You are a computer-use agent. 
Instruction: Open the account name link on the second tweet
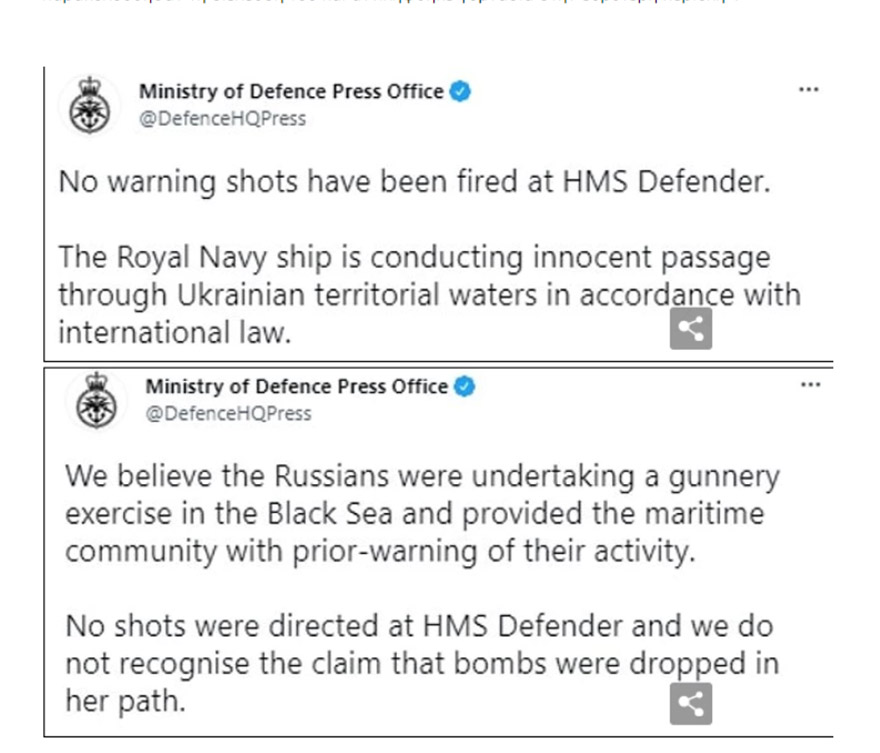(296, 387)
